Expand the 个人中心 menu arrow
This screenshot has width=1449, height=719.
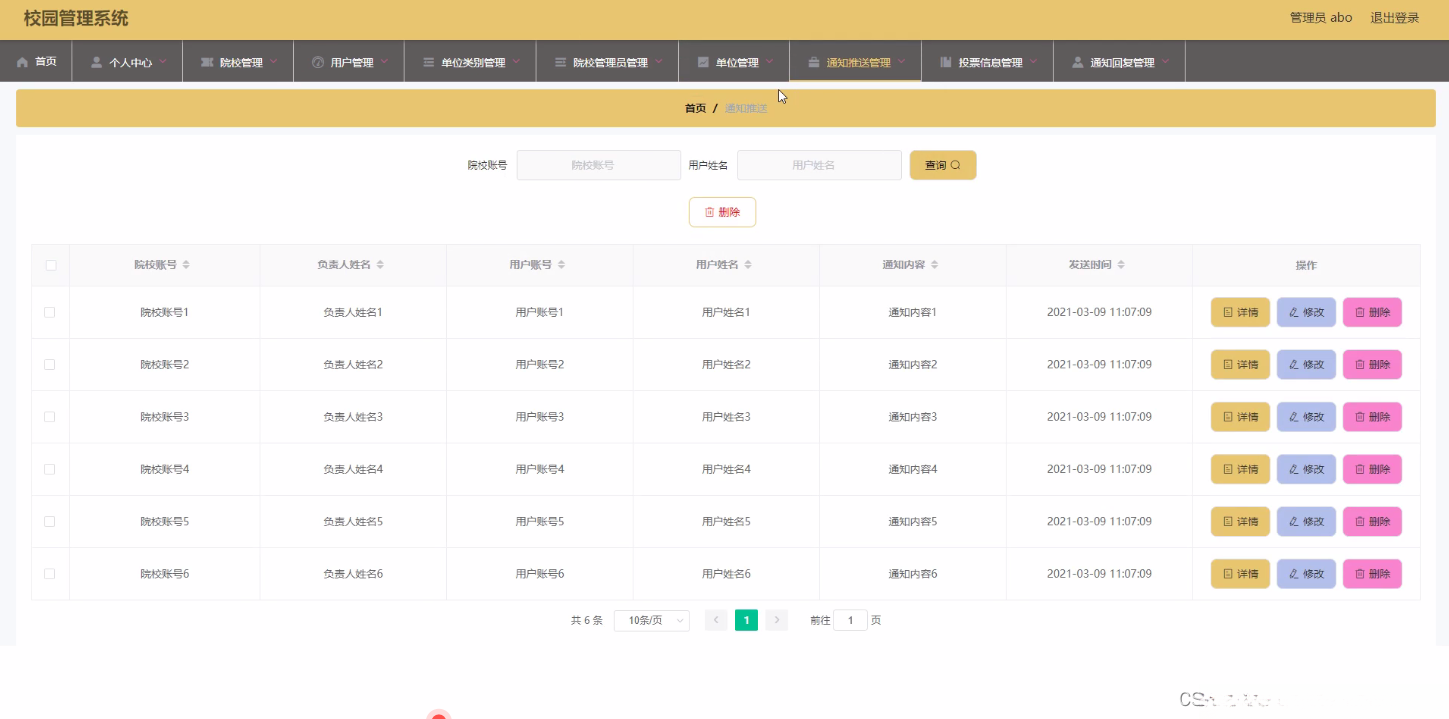163,61
